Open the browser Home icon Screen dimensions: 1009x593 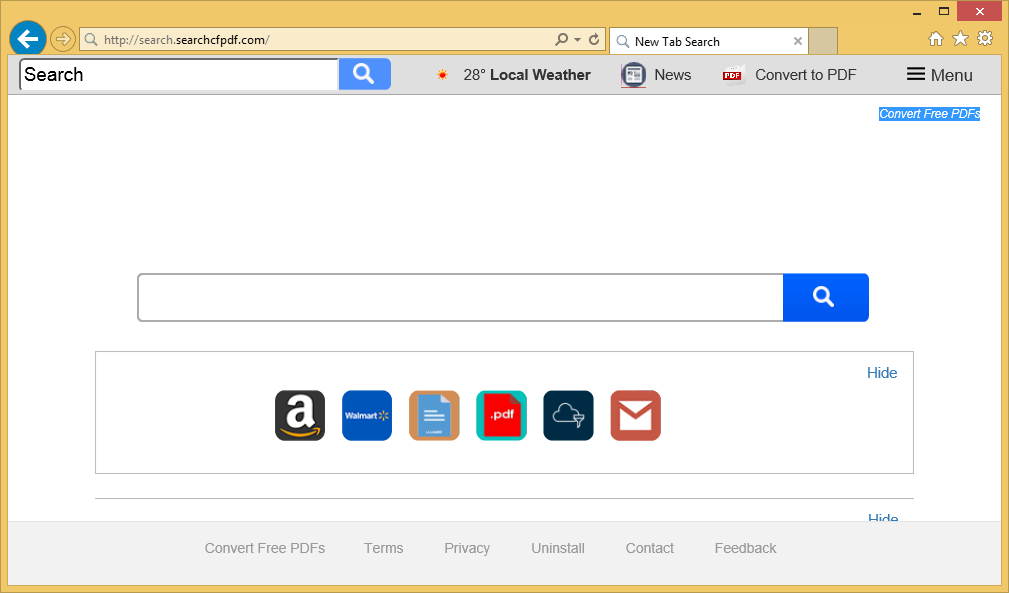pyautogui.click(x=936, y=39)
